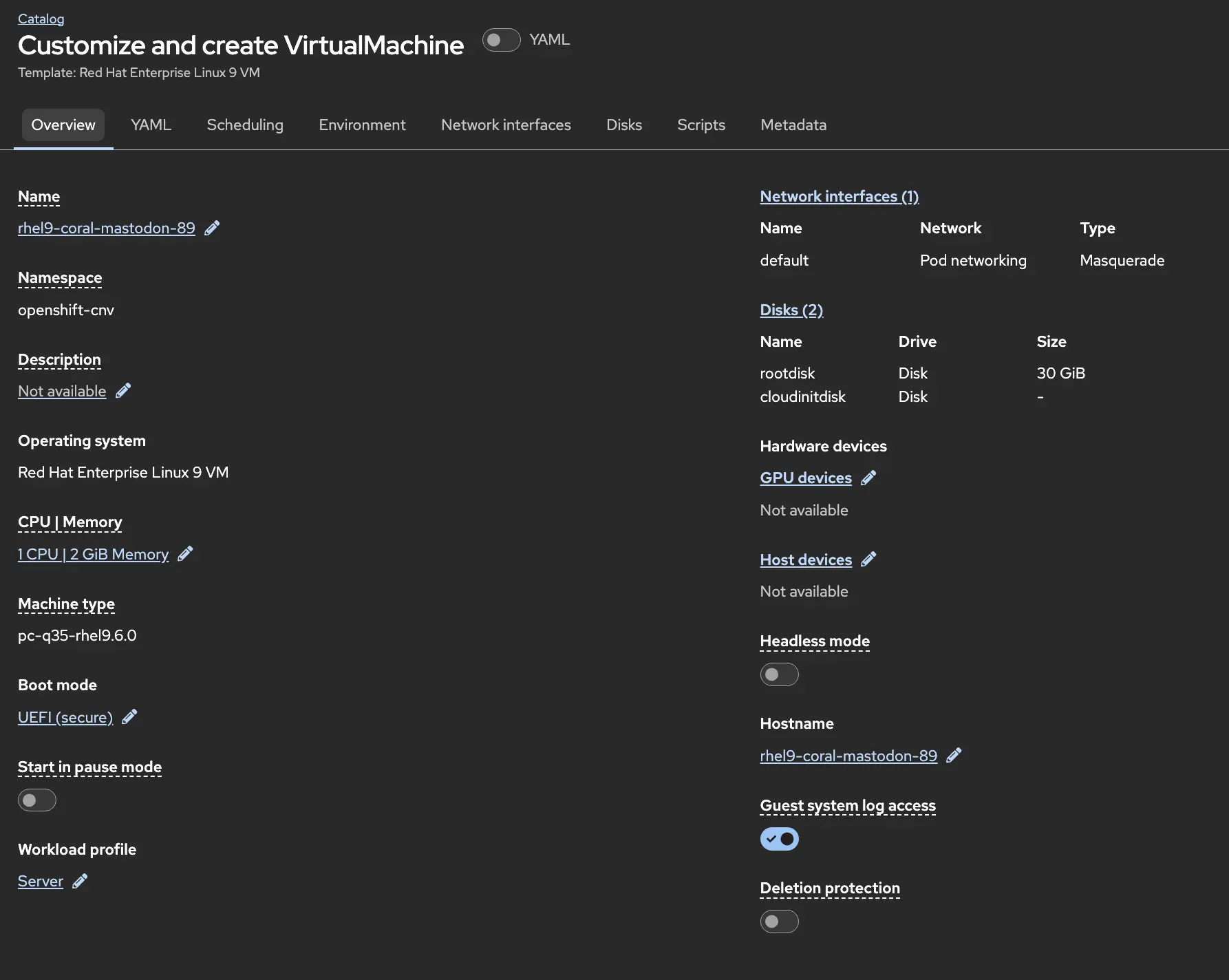Click the pencil icon beside the Hostname value
Screen dimensions: 1229x980
coord(954,756)
